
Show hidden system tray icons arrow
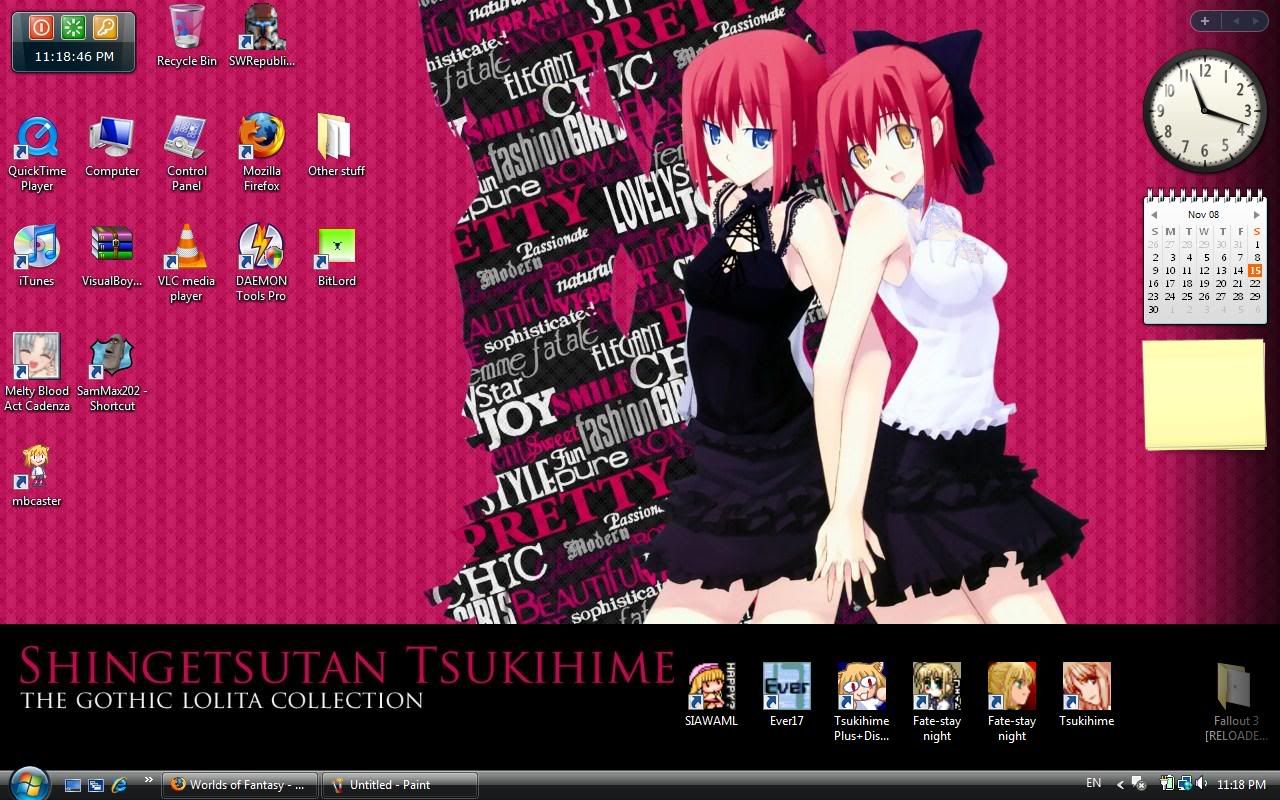(x=1120, y=784)
